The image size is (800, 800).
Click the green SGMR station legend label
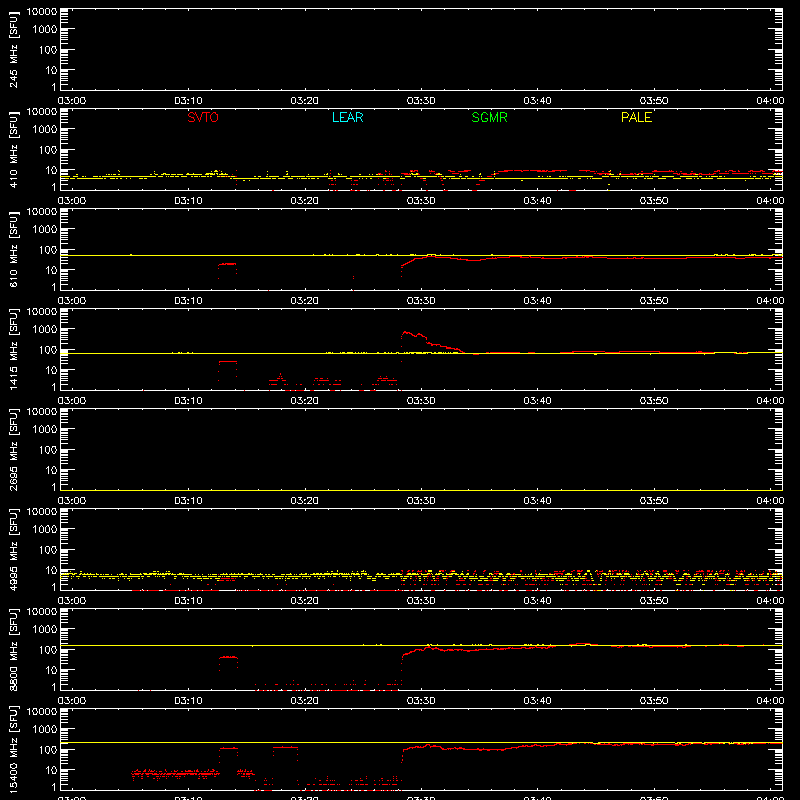(x=489, y=117)
